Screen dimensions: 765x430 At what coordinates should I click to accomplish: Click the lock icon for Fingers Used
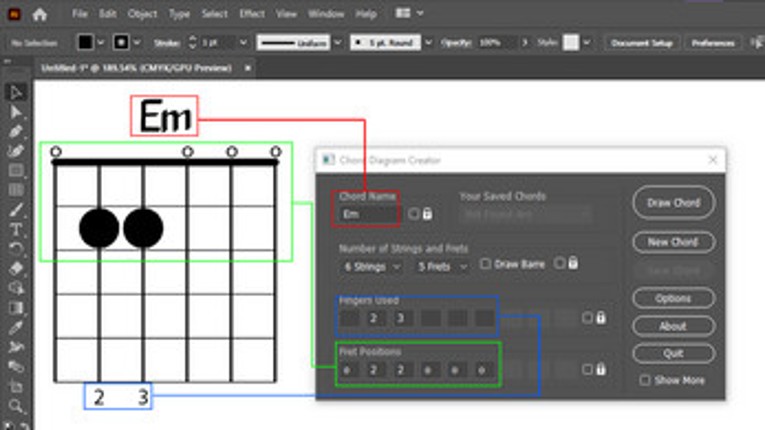point(601,318)
